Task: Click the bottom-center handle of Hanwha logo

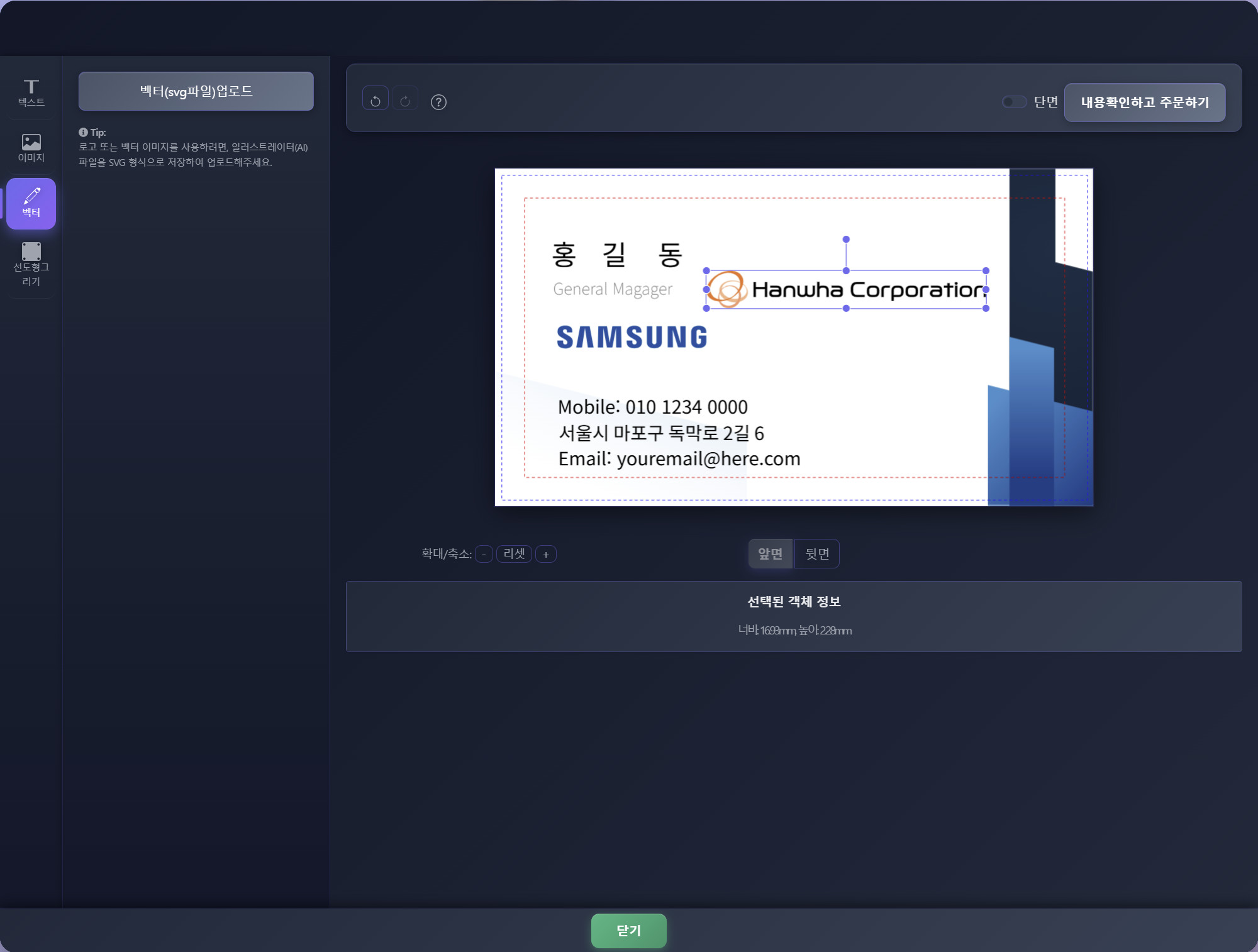Action: 846,308
